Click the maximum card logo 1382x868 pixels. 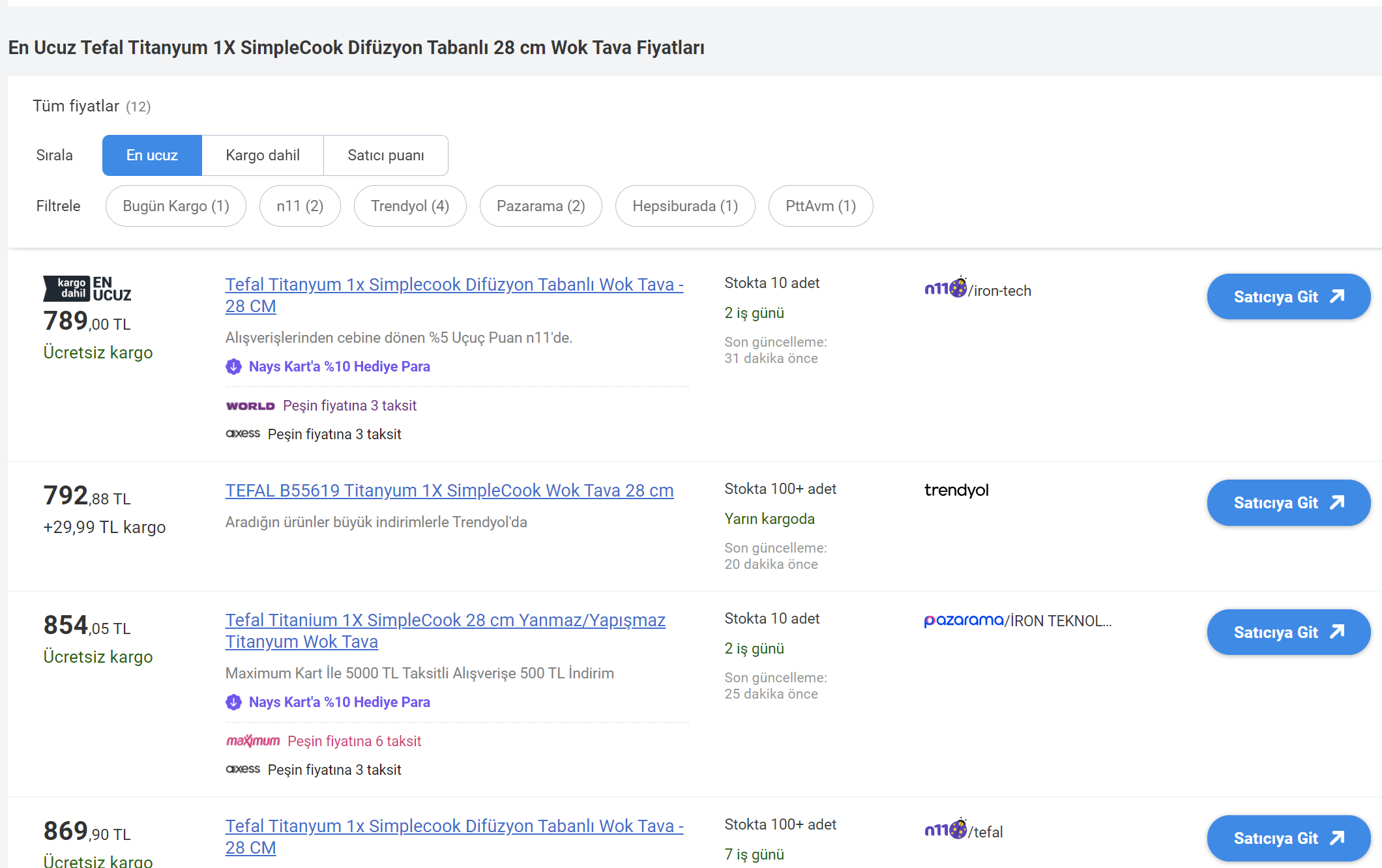pos(253,741)
